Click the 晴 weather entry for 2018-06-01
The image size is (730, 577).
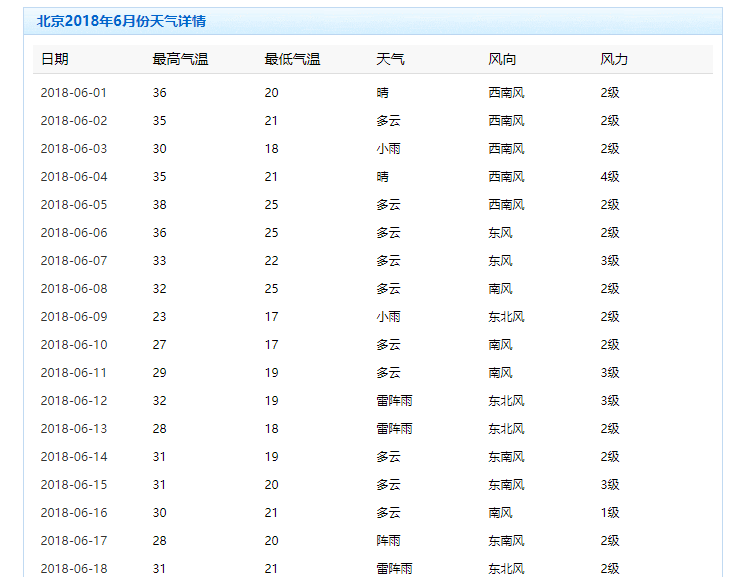point(382,93)
